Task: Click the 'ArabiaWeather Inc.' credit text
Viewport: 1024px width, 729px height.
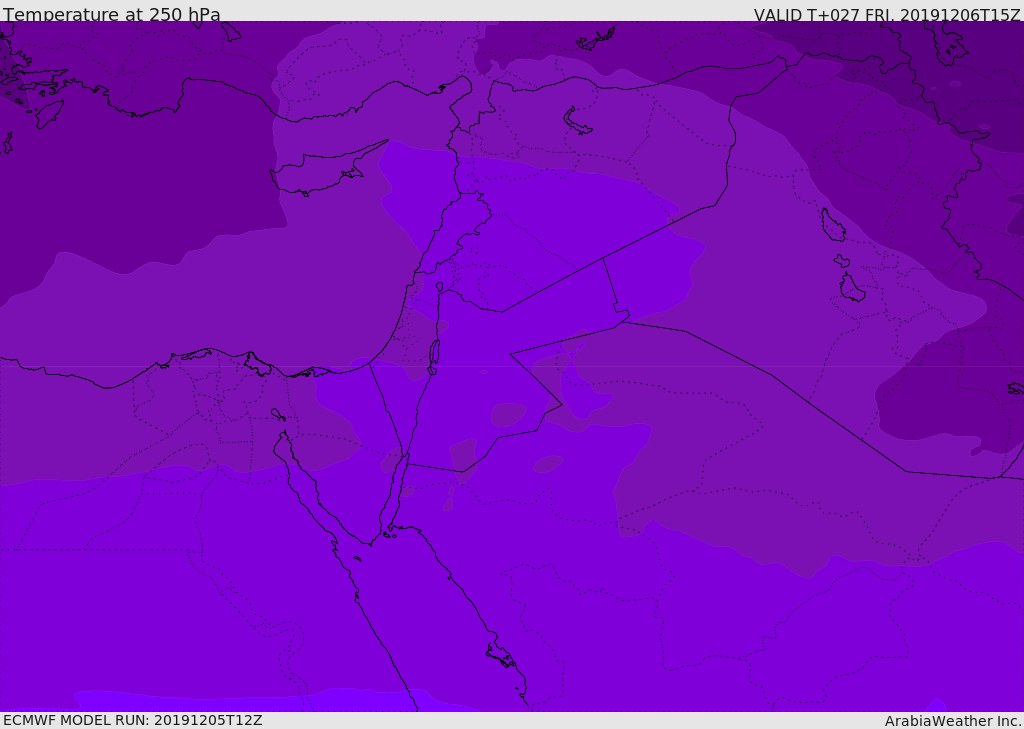Action: (x=953, y=721)
